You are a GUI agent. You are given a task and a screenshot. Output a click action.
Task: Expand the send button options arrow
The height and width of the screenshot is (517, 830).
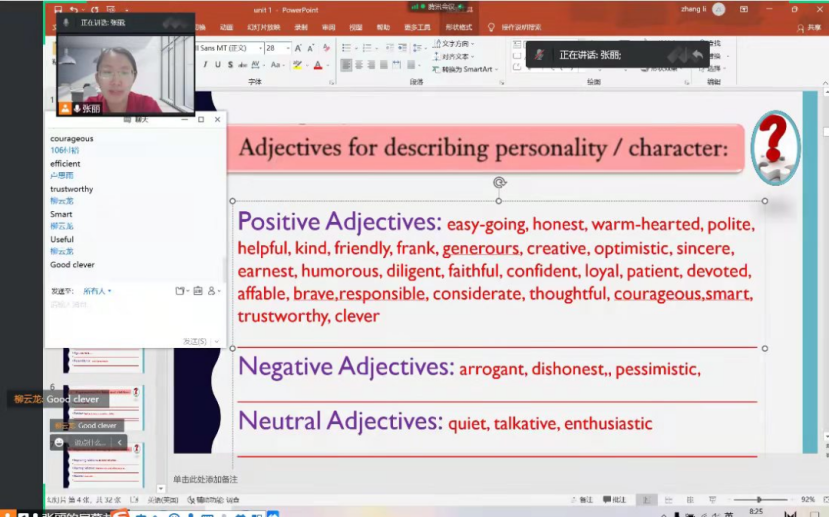[217, 341]
